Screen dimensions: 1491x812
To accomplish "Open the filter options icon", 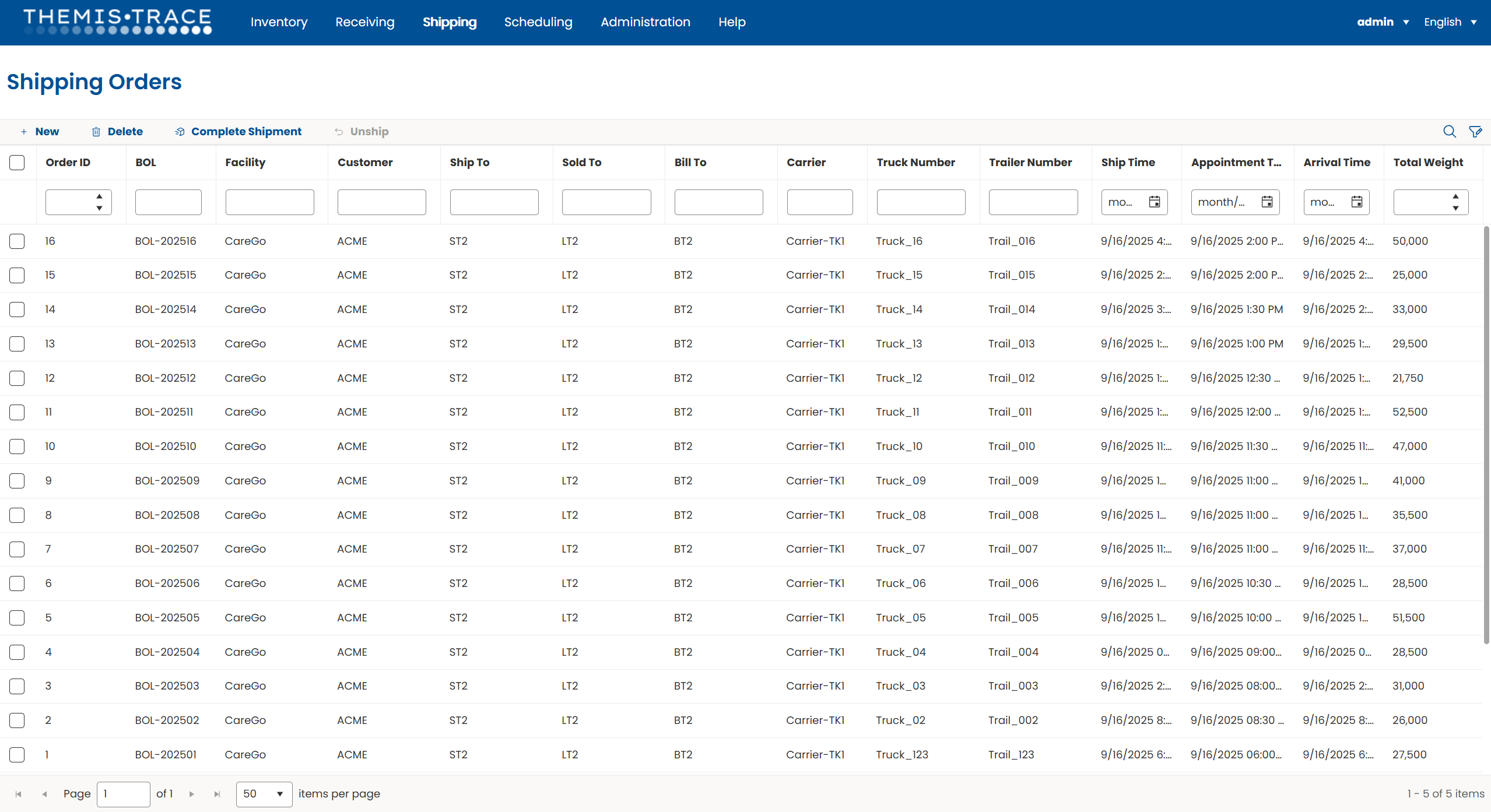I will pyautogui.click(x=1475, y=131).
